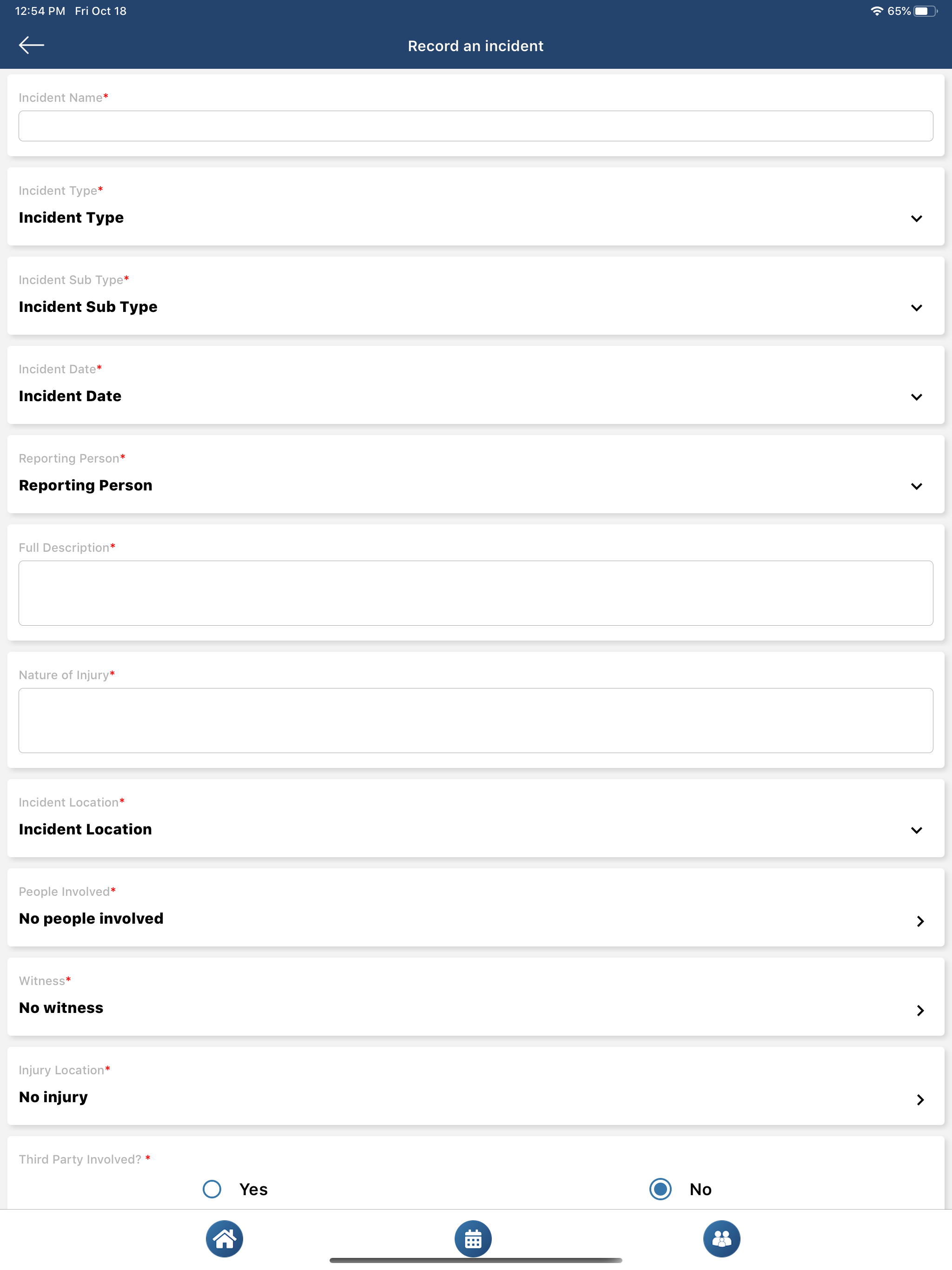Screen dimensions: 952x1270
Task: Select No for Third Party Involved
Action: tap(661, 1189)
